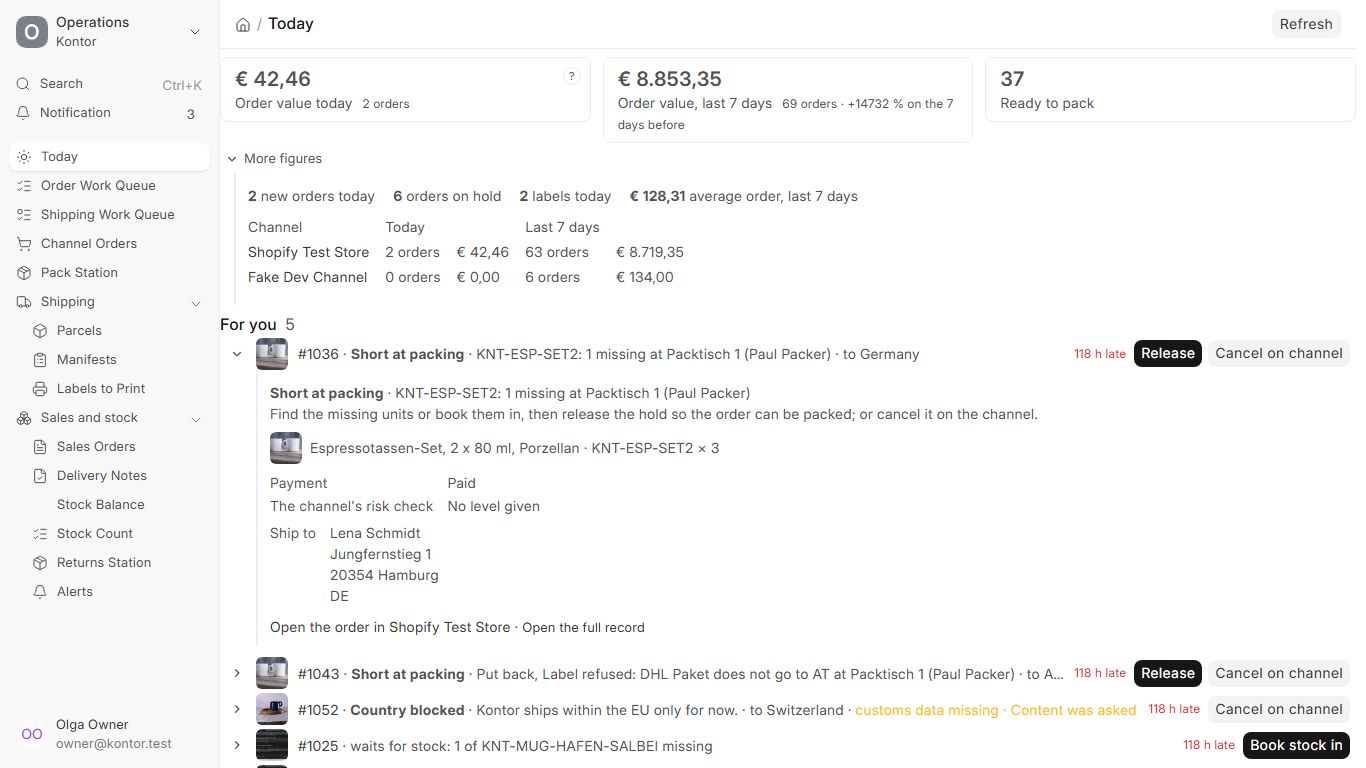The image size is (1366, 768).
Task: Collapse the Shipping sidebar section
Action: [196, 302]
